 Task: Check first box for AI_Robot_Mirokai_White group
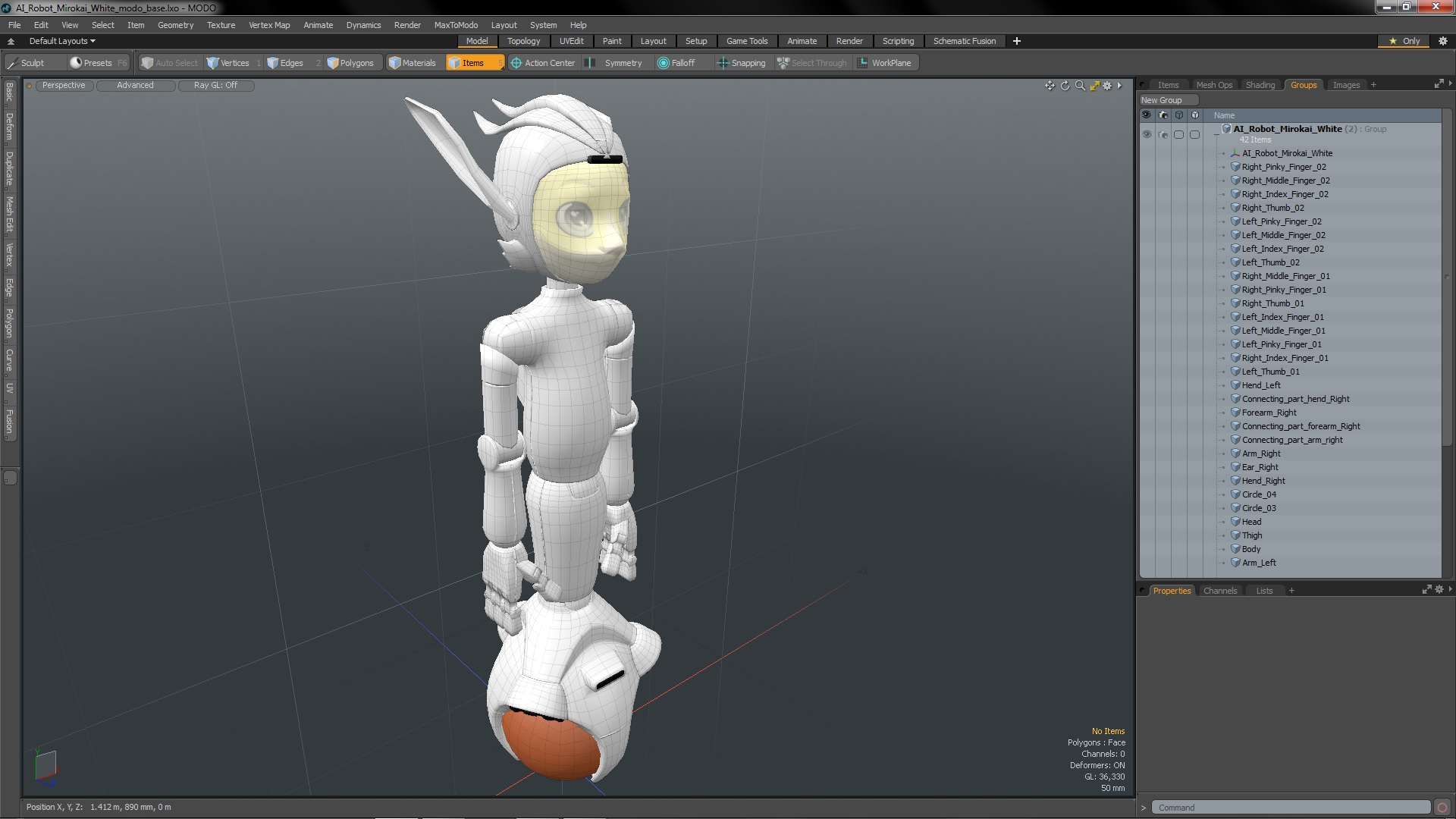[1178, 134]
